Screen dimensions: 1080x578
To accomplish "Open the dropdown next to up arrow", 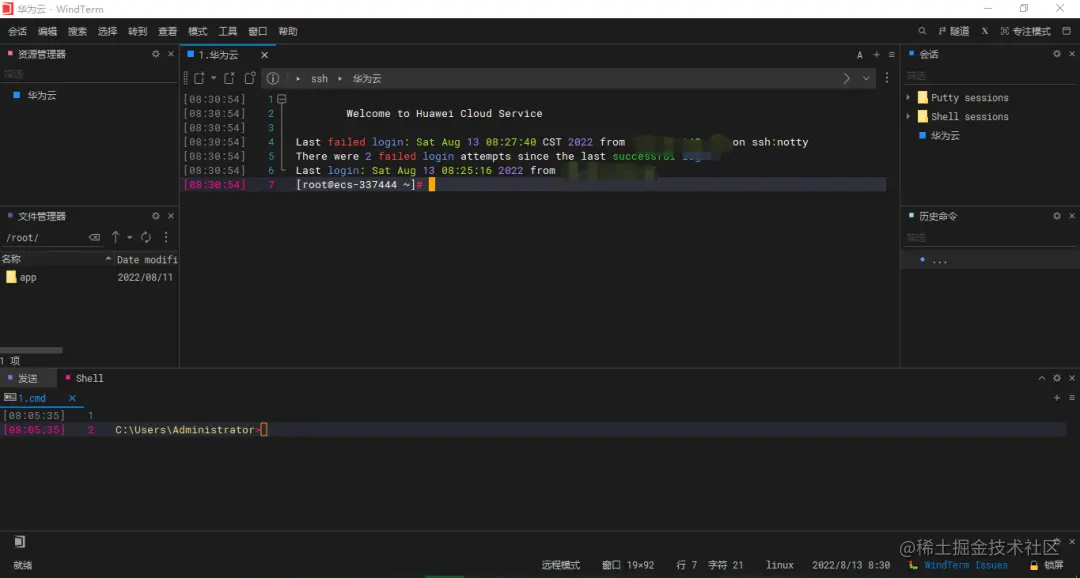I will pyautogui.click(x=129, y=238).
